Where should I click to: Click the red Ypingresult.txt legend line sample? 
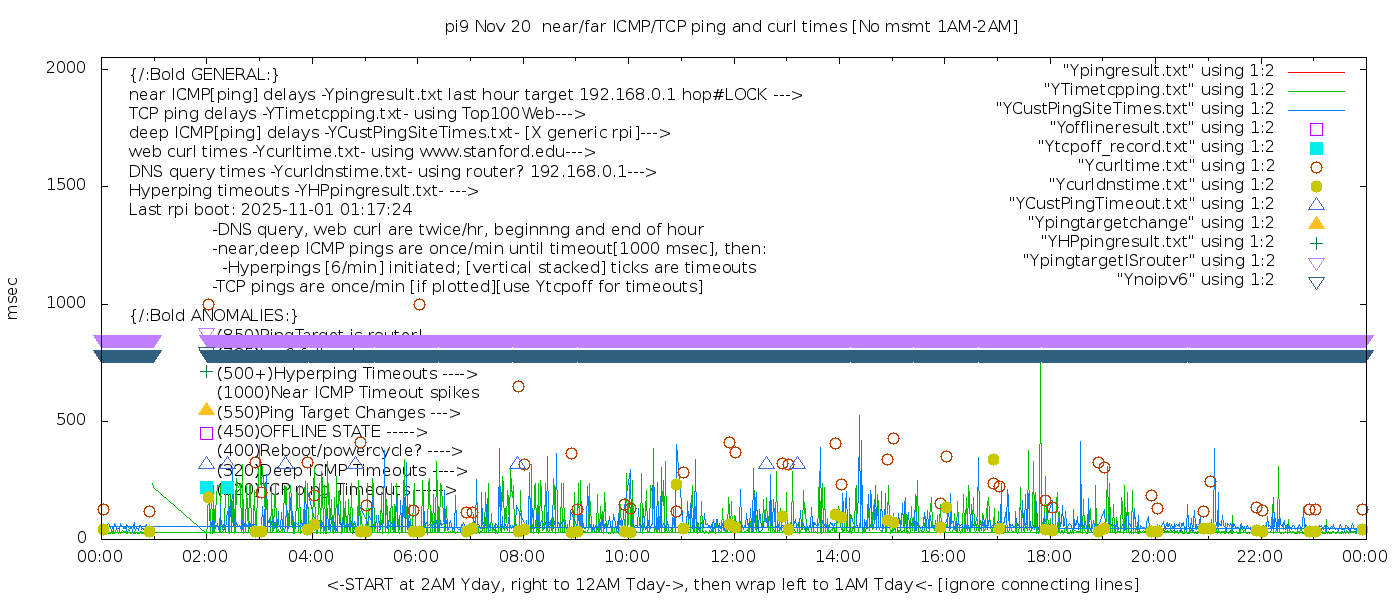(x=1316, y=72)
